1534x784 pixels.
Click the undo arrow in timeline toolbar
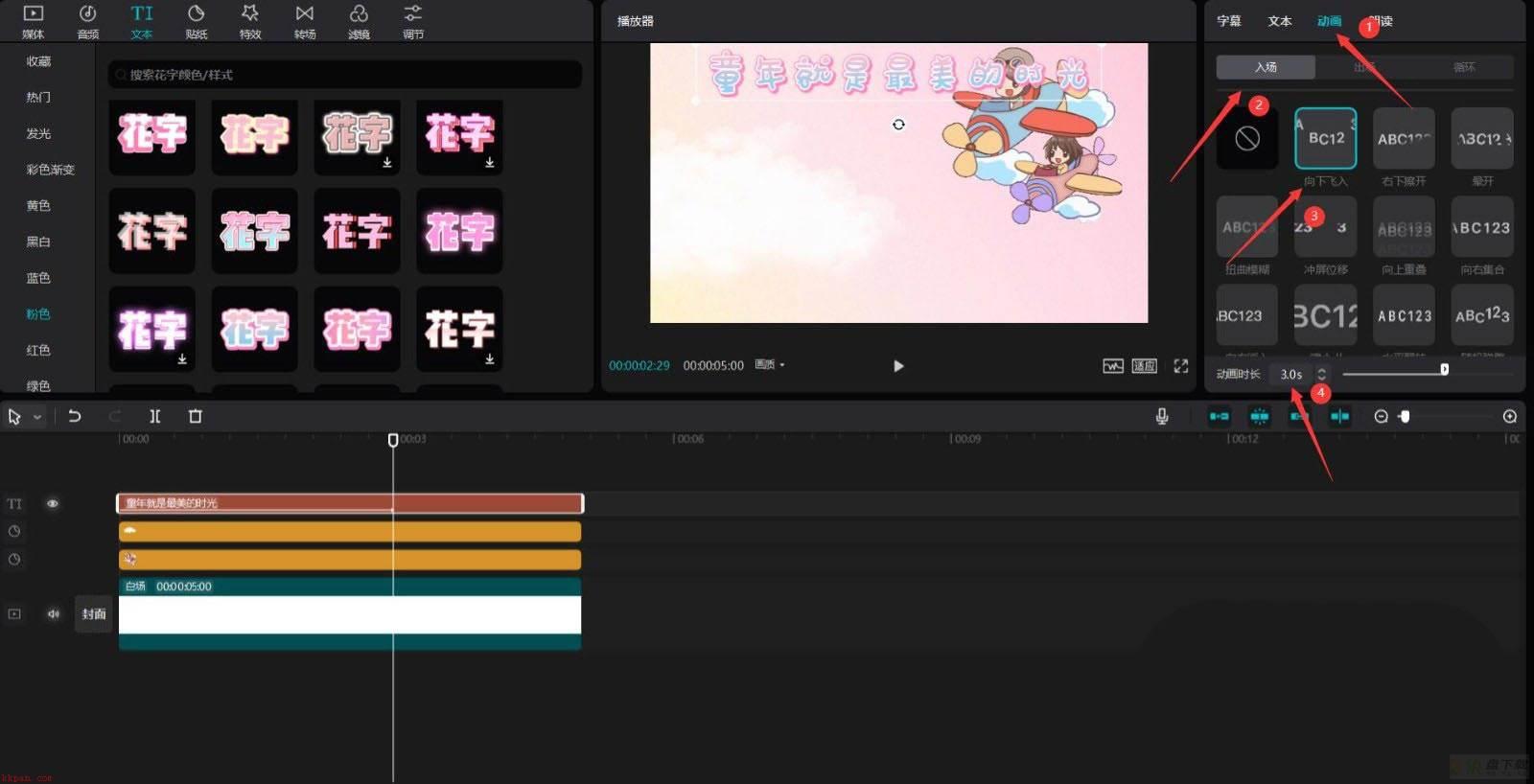click(75, 416)
